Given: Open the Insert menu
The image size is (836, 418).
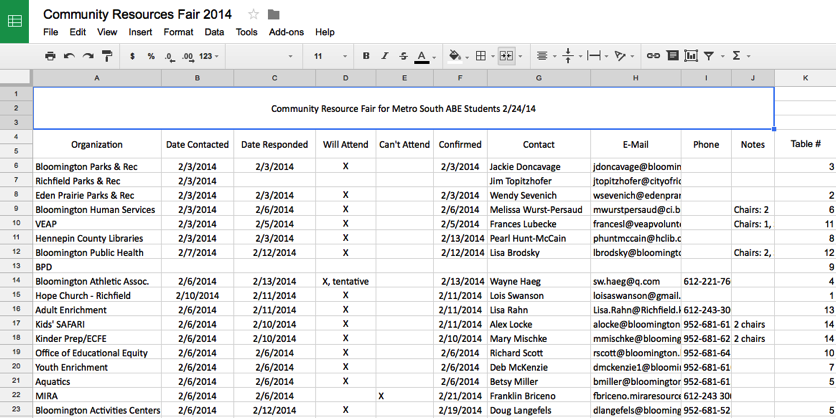Looking at the screenshot, I should point(140,32).
